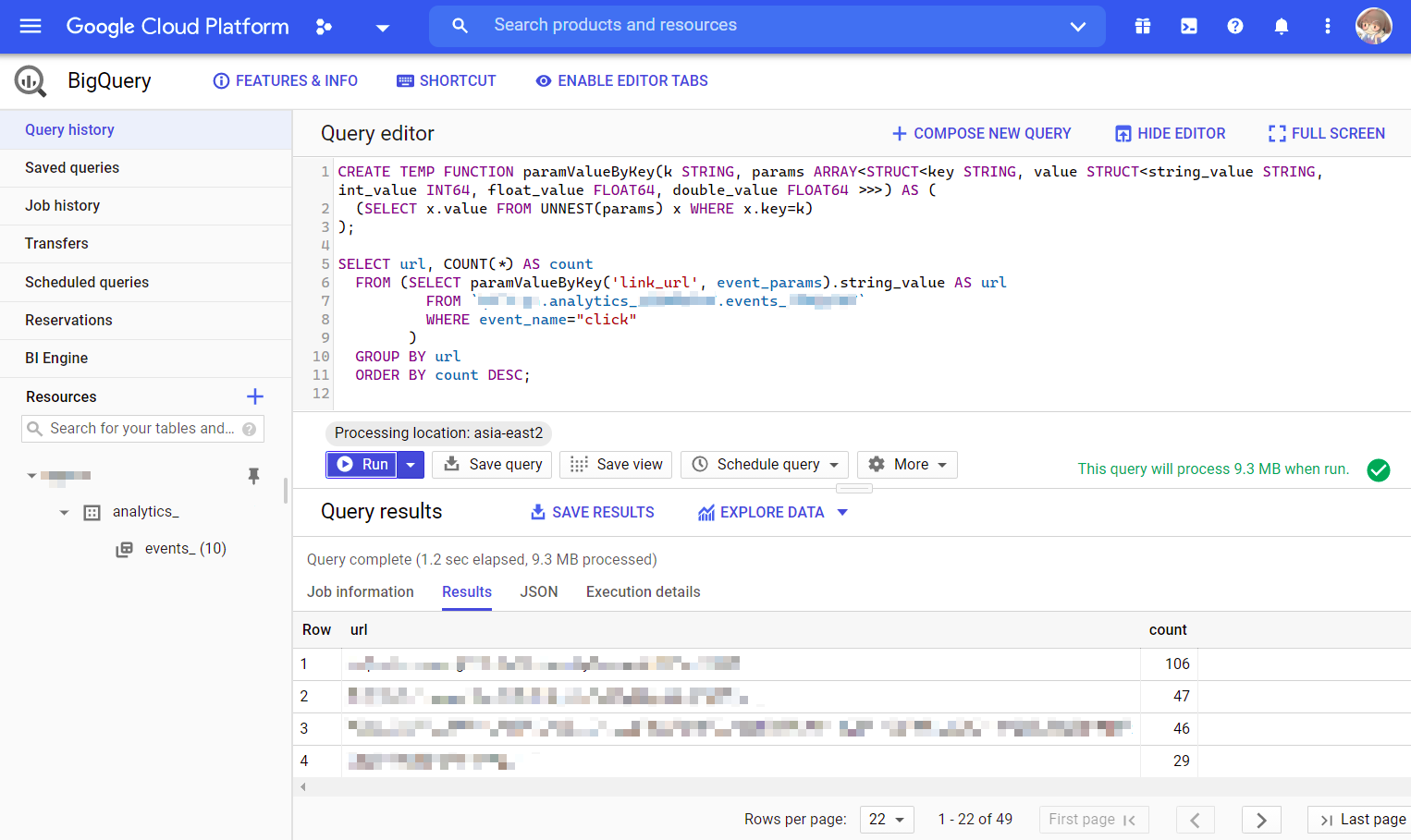This screenshot has width=1411, height=840.
Task: Collapse the pinned project tree node
Action: click(31, 476)
